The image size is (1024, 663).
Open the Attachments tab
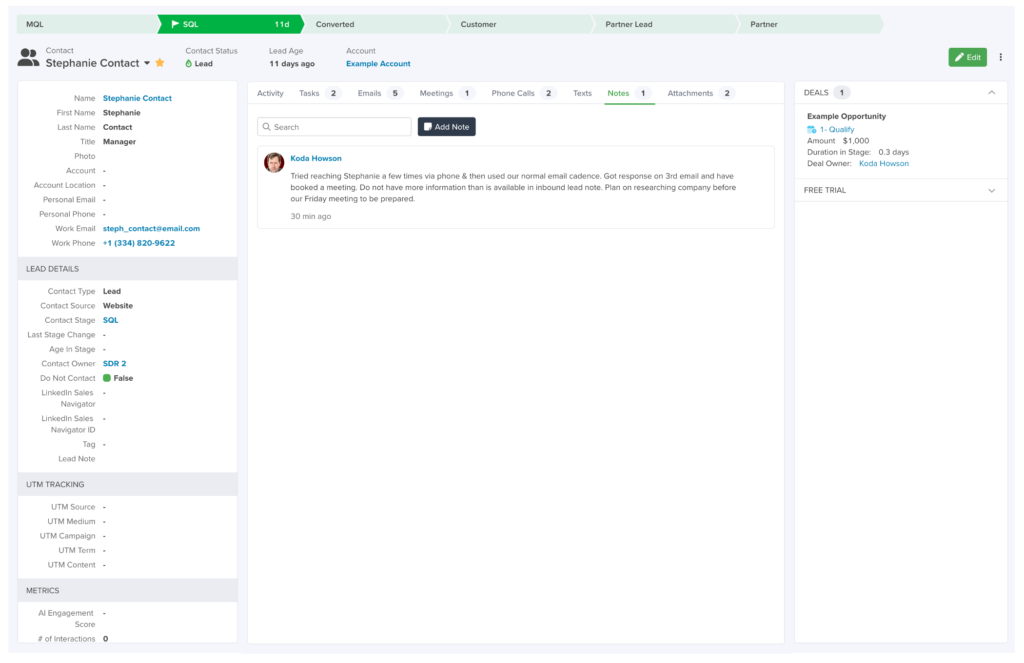700,93
